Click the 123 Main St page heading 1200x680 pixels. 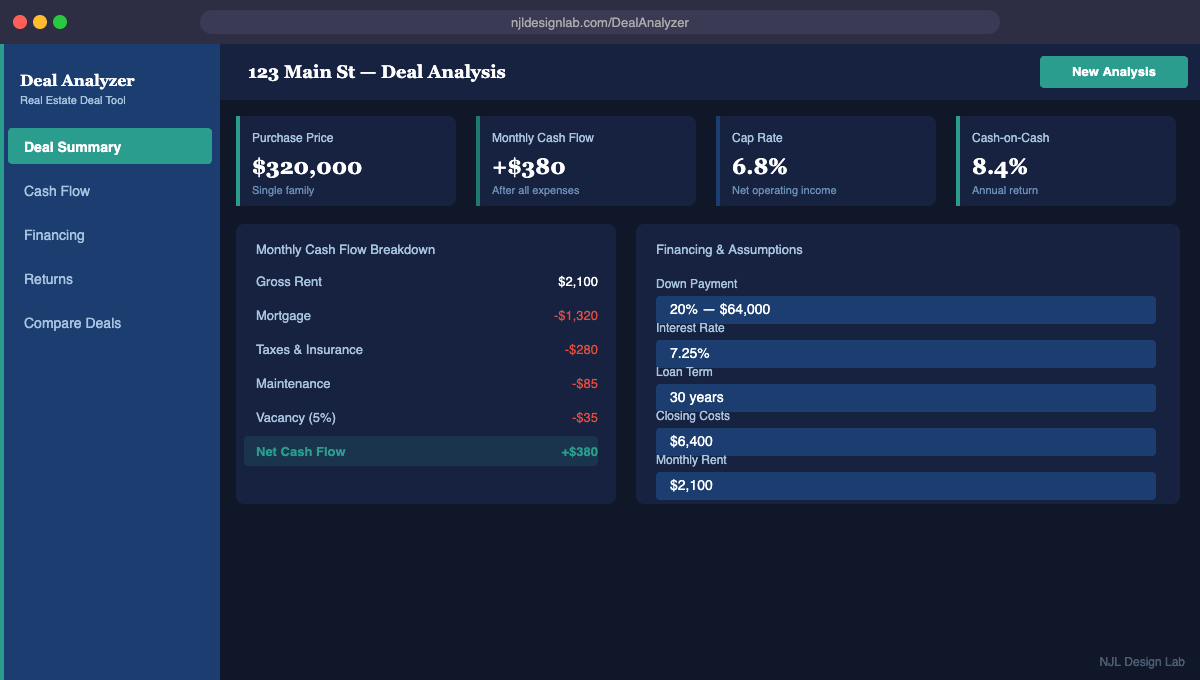point(377,72)
